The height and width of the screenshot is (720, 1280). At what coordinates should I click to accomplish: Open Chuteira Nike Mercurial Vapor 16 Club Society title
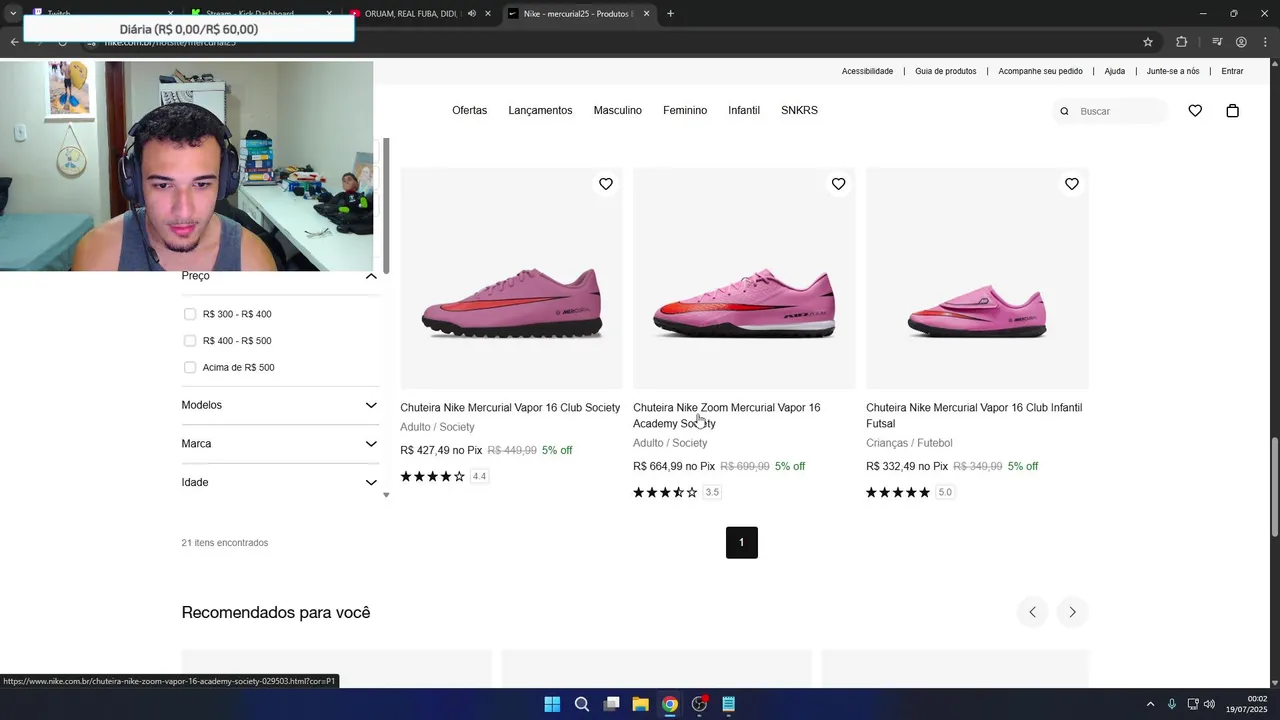[510, 408]
